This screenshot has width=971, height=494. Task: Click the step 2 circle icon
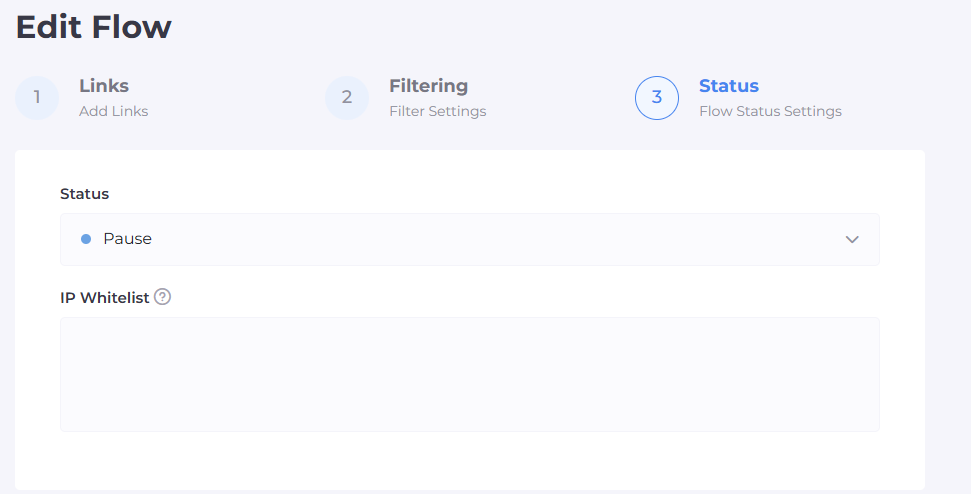click(347, 98)
